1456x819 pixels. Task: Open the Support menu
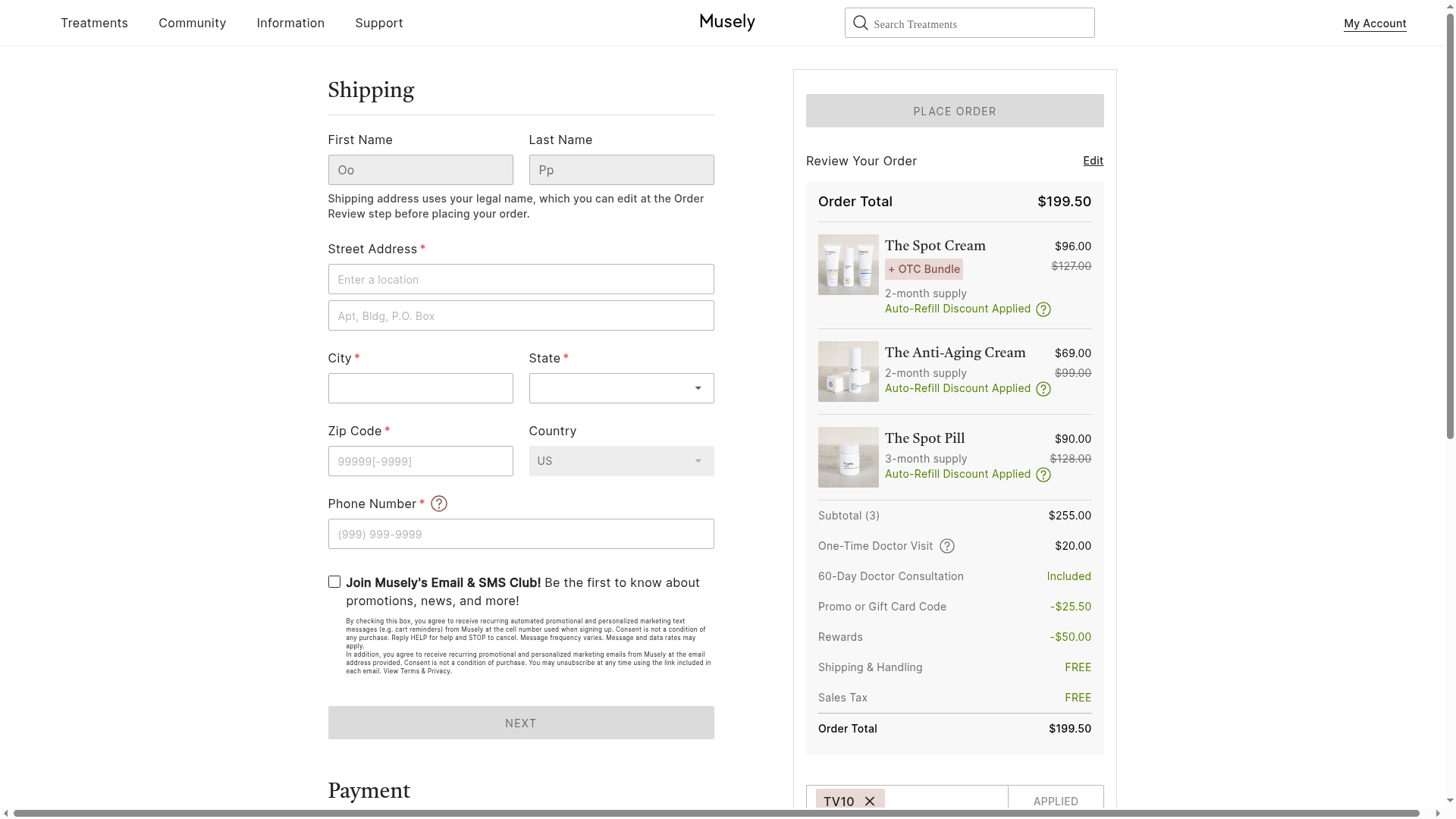(378, 23)
